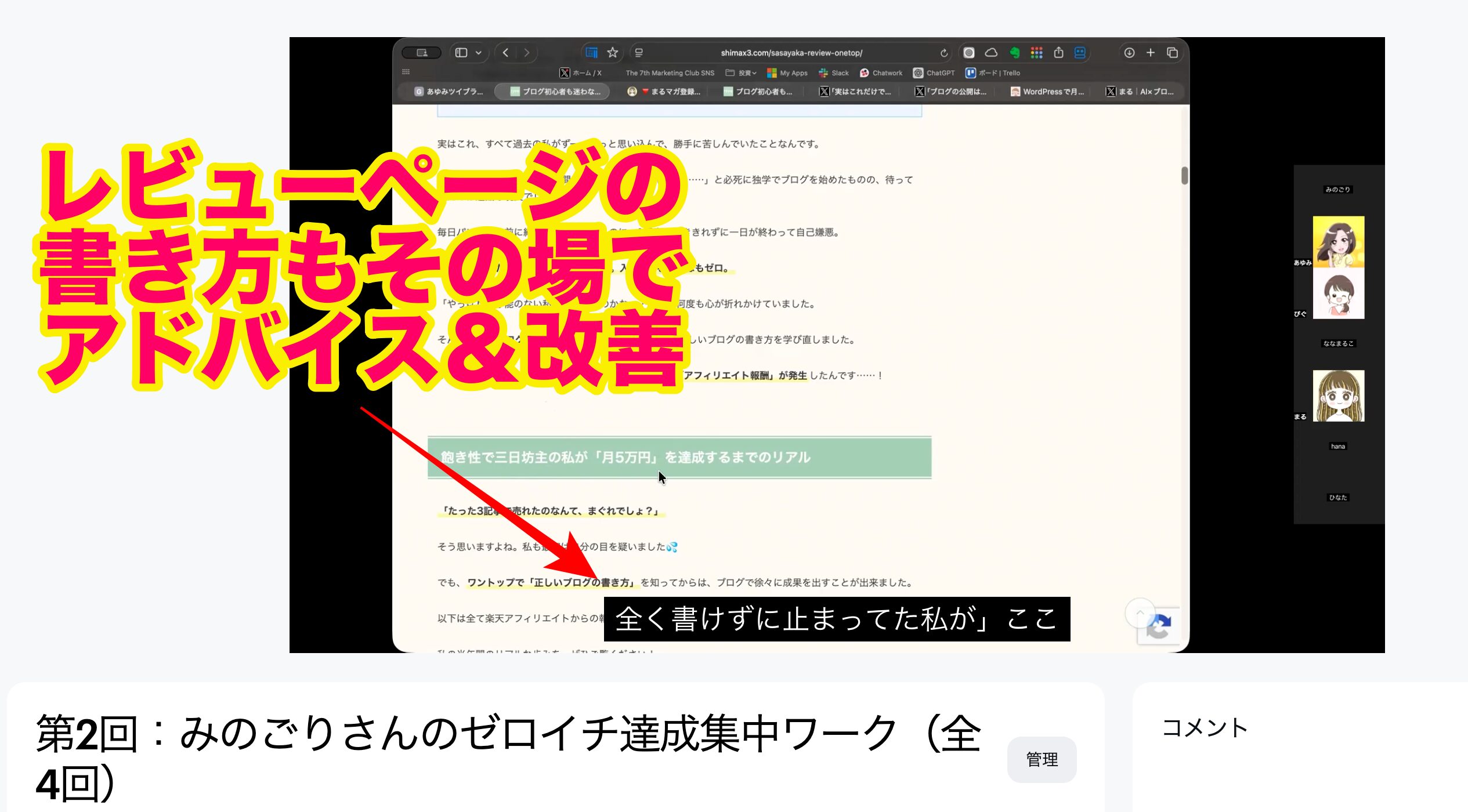The image size is (1468, 812).
Task: Open page settings icon left of address
Action: [x=639, y=53]
